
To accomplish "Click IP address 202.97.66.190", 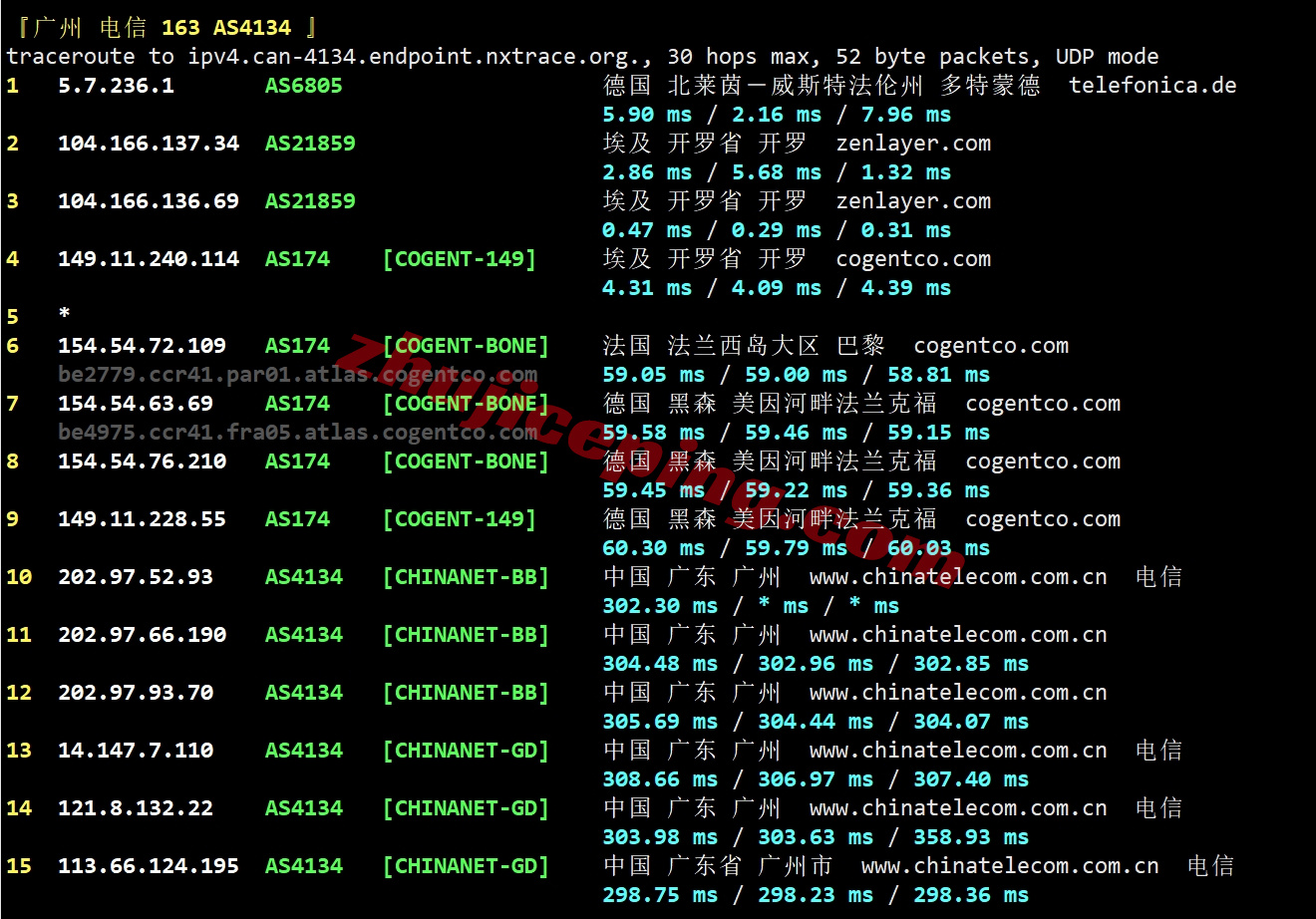I will pos(142,635).
